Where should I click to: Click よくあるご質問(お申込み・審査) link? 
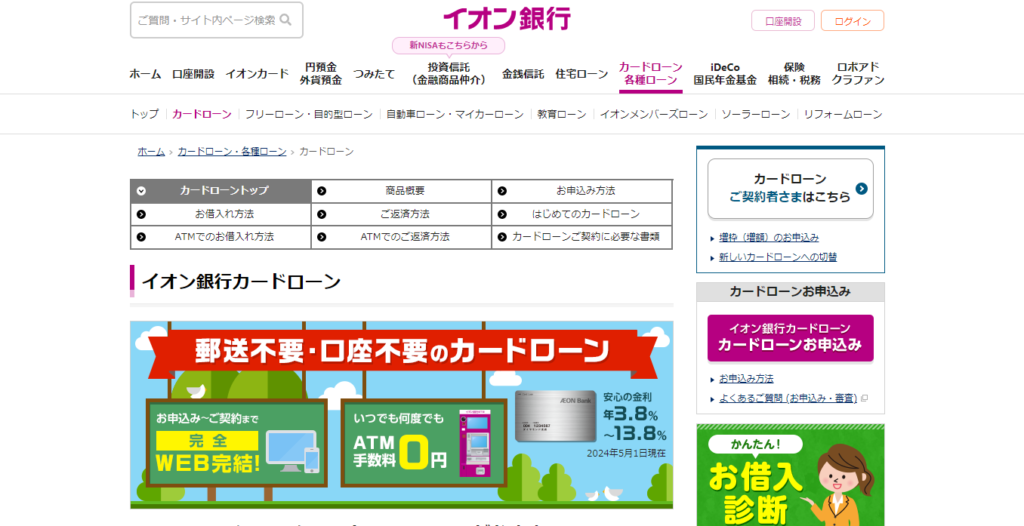pyautogui.click(x=788, y=398)
